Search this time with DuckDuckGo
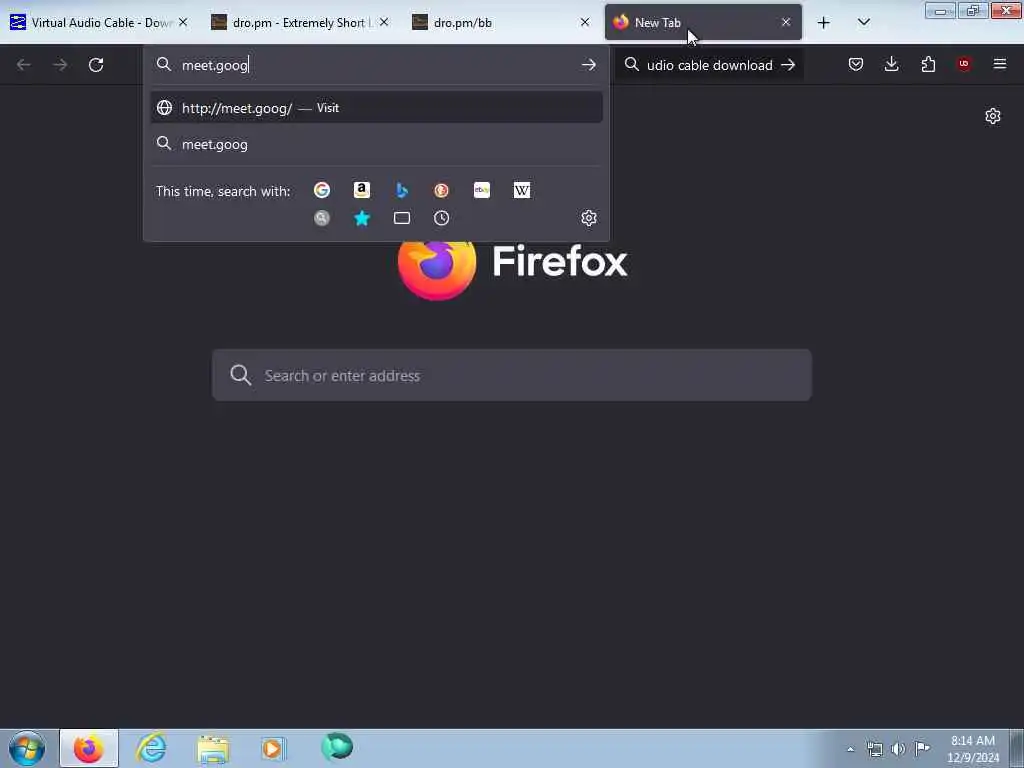Viewport: 1024px width, 768px height. pyautogui.click(x=441, y=190)
